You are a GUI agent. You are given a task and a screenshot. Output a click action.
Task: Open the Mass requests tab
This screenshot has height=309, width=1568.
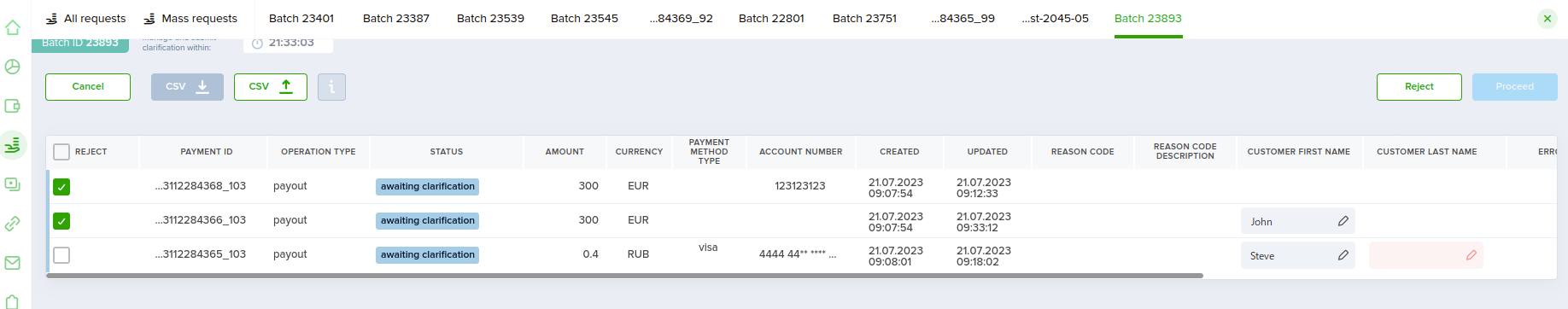click(190, 18)
